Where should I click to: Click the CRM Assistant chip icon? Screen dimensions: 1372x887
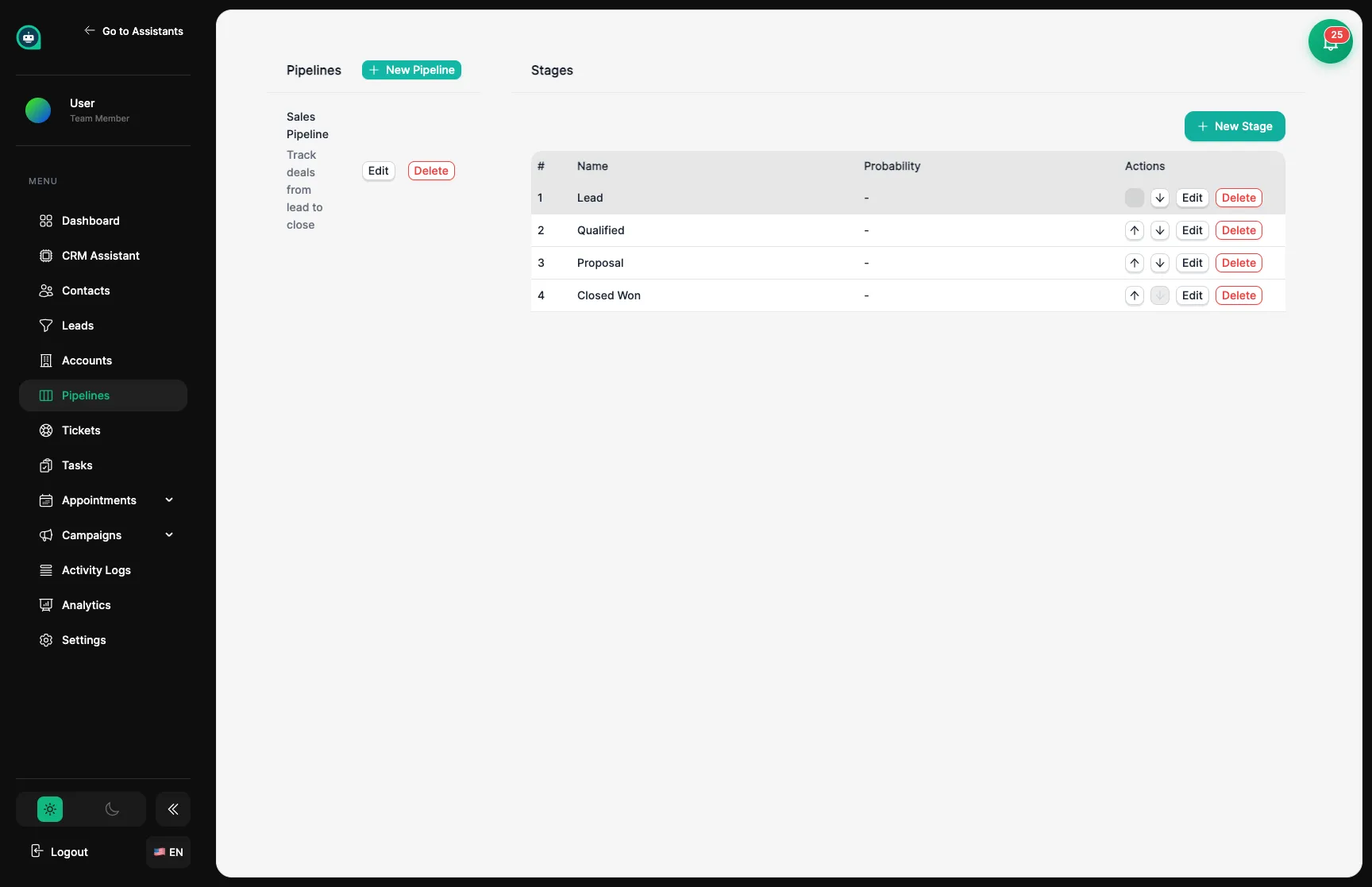[46, 256]
